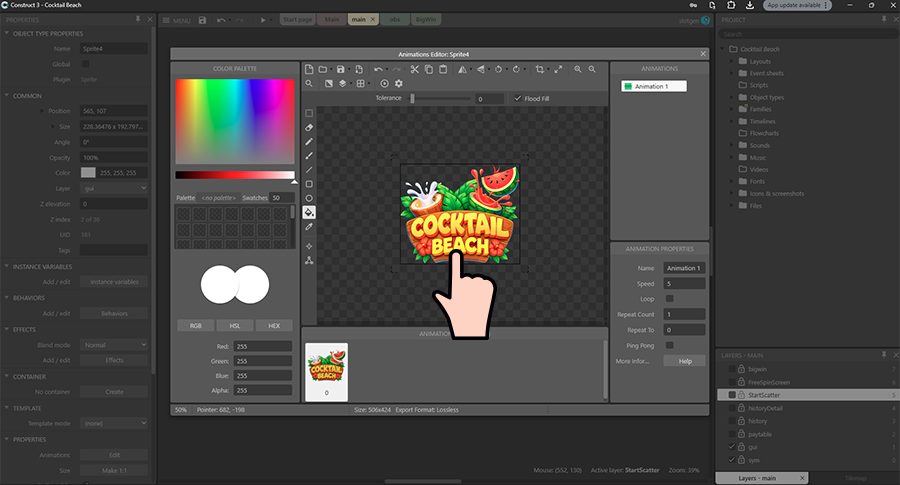Open the Blend mode dropdown
Viewport: 900px width, 485px height.
tap(114, 345)
